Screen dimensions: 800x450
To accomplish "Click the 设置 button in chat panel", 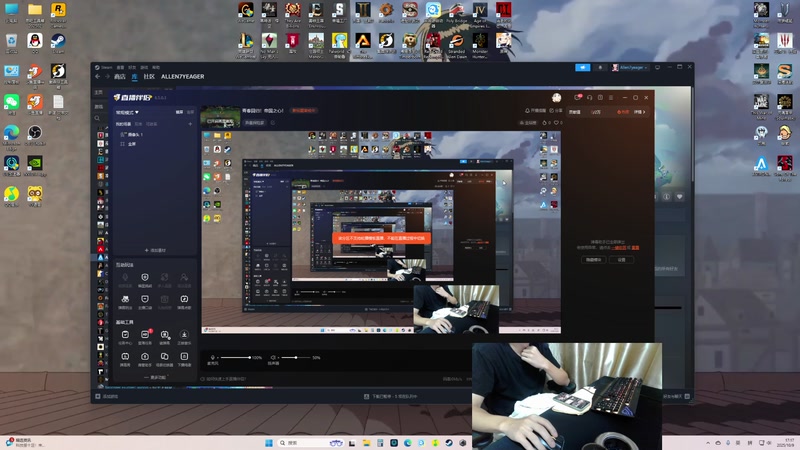I will click(621, 260).
